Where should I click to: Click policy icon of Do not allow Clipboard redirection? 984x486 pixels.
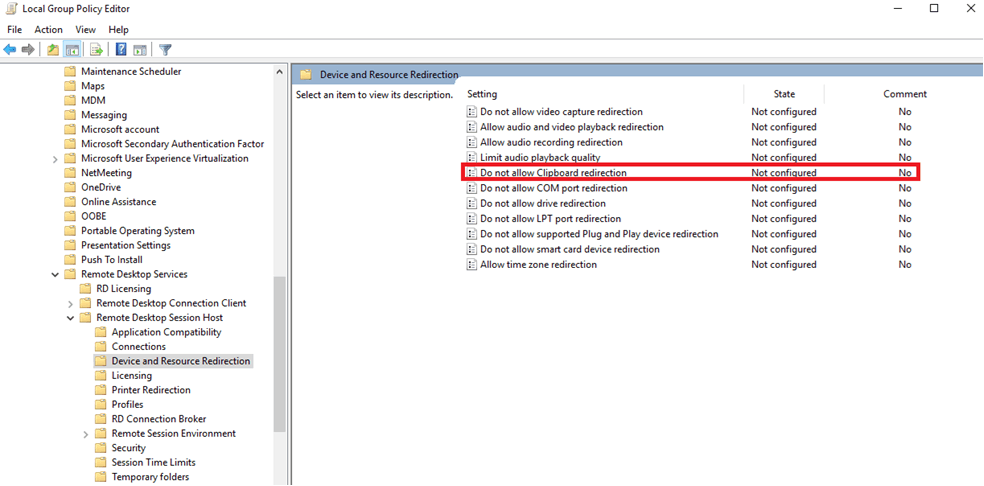(472, 173)
